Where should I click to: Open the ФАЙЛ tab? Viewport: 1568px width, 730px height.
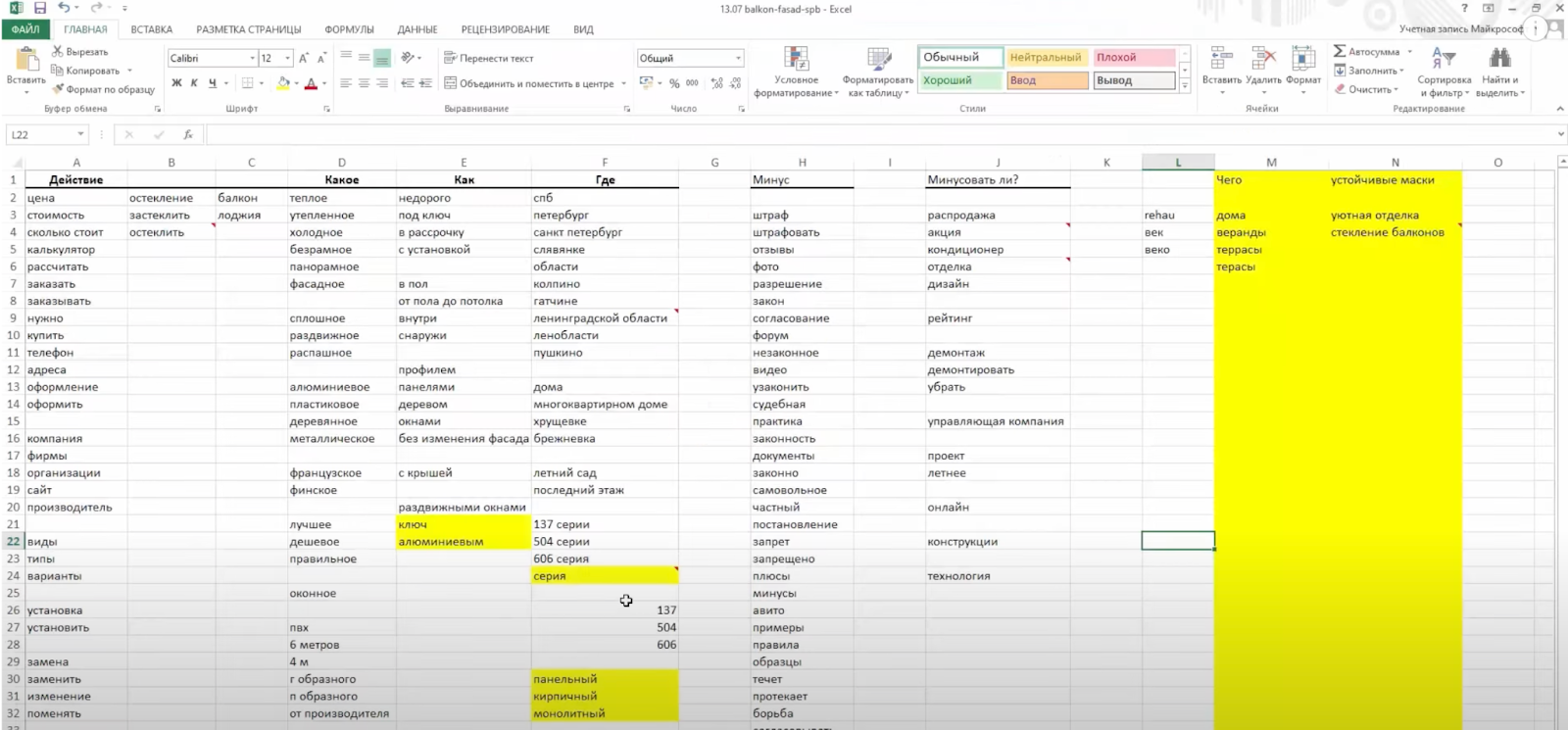pos(26,29)
